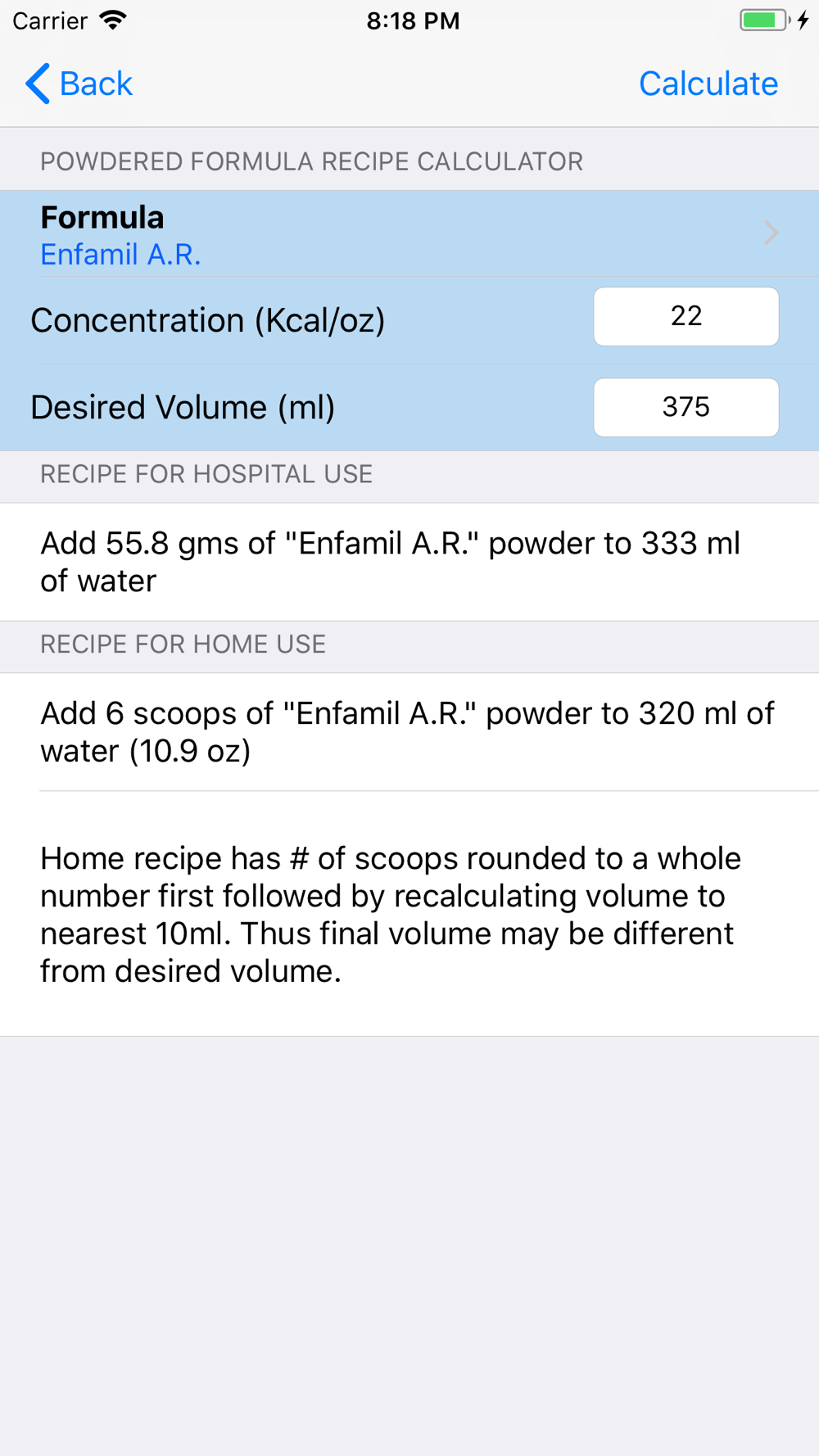Open the Formula selection row
The image size is (819, 1456).
(409, 234)
